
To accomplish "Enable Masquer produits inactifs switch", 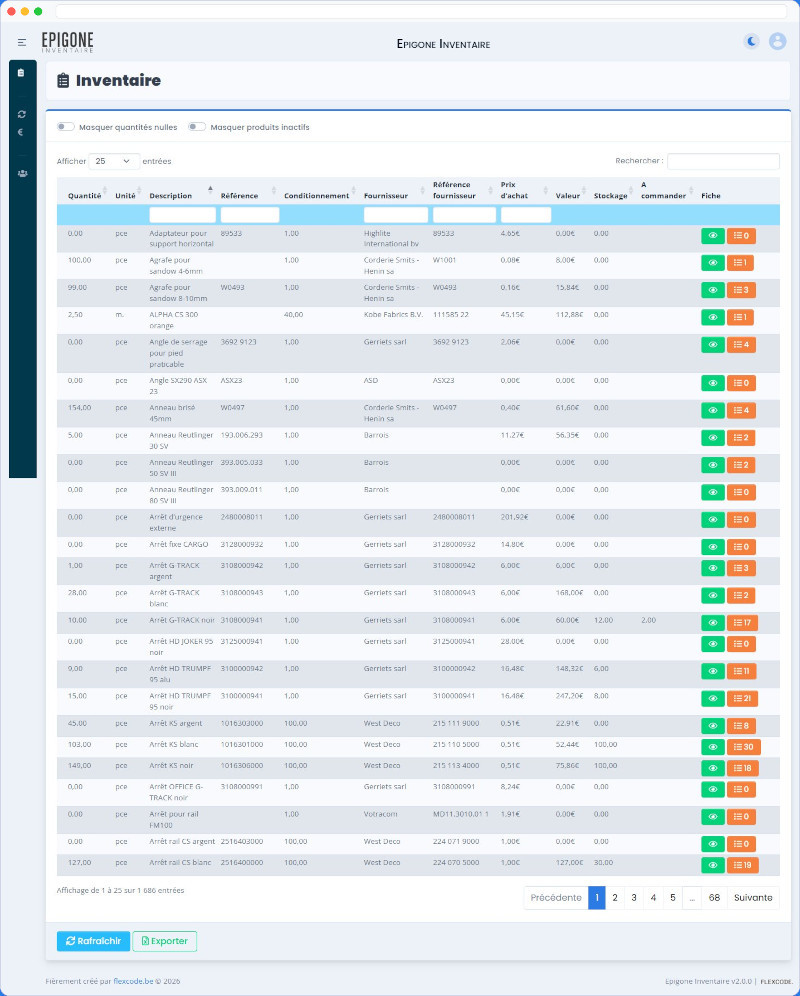I will pos(197,127).
